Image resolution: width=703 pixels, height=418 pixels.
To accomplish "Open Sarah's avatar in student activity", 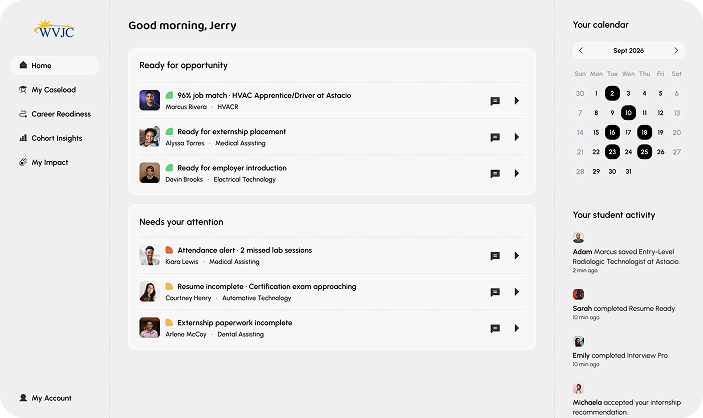I will 578,294.
